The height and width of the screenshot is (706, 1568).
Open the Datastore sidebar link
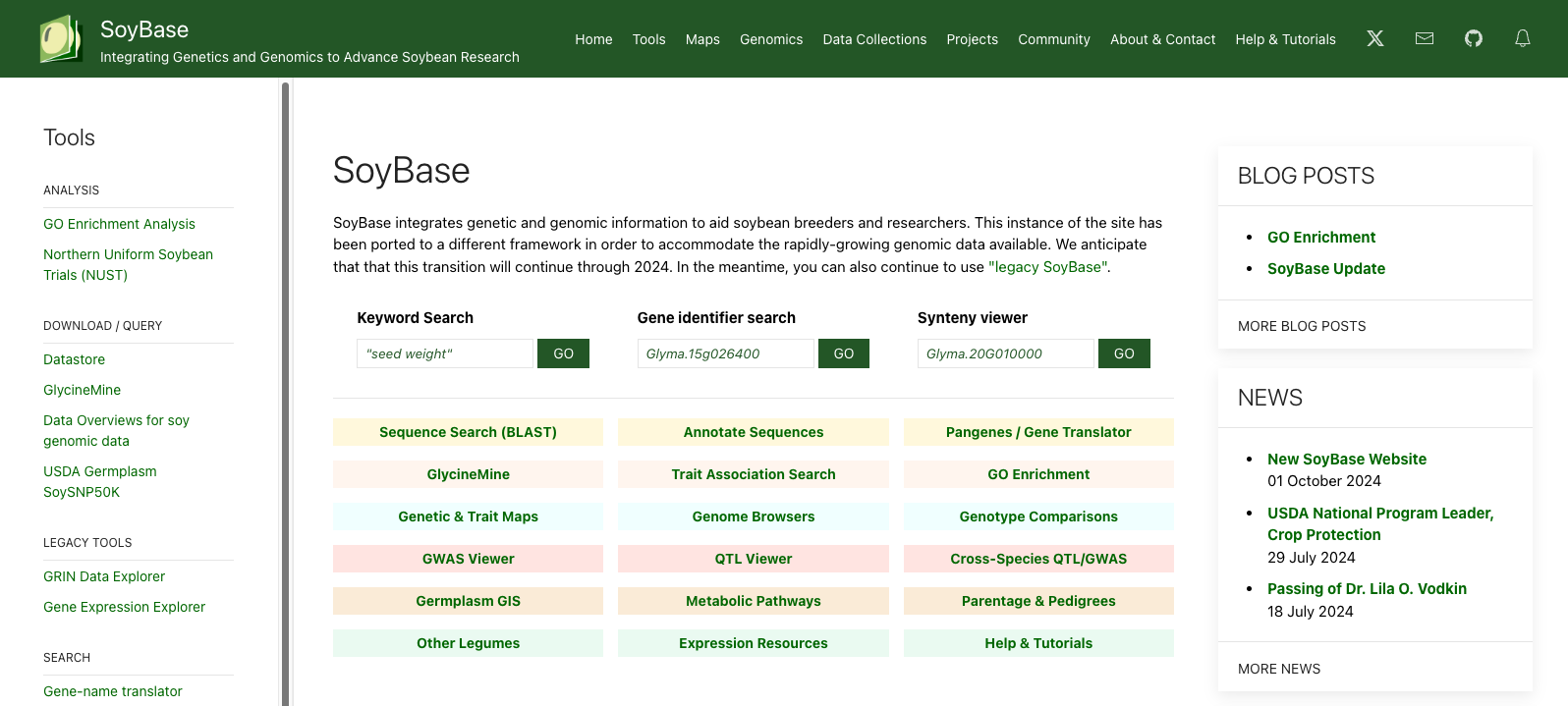tap(74, 359)
